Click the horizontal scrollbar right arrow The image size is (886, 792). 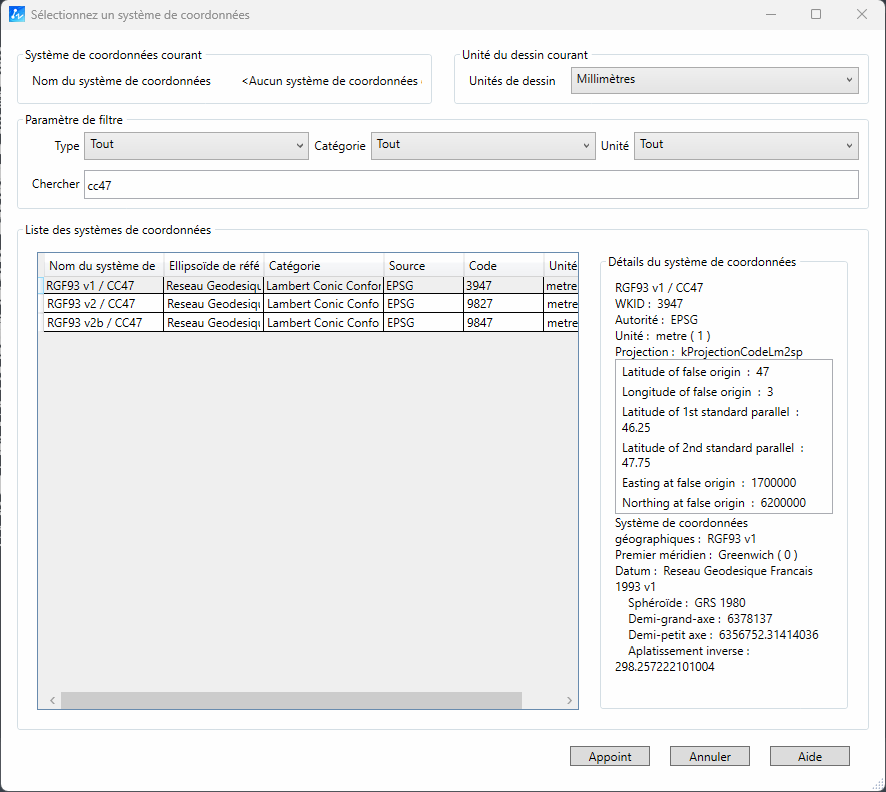[569, 701]
